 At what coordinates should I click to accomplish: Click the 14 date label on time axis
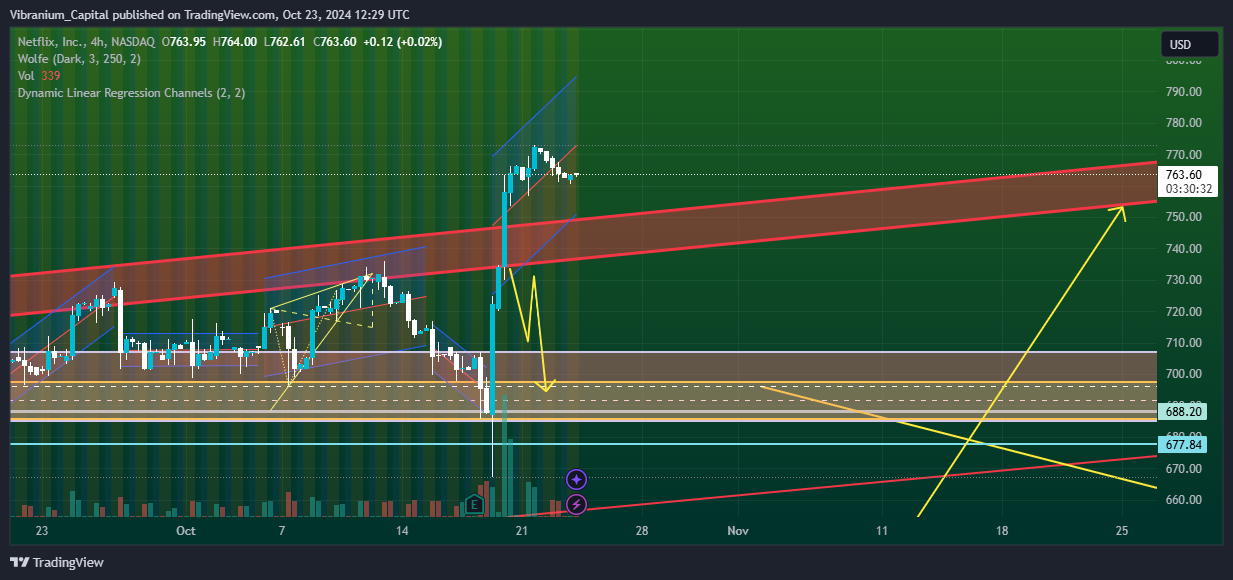[402, 530]
